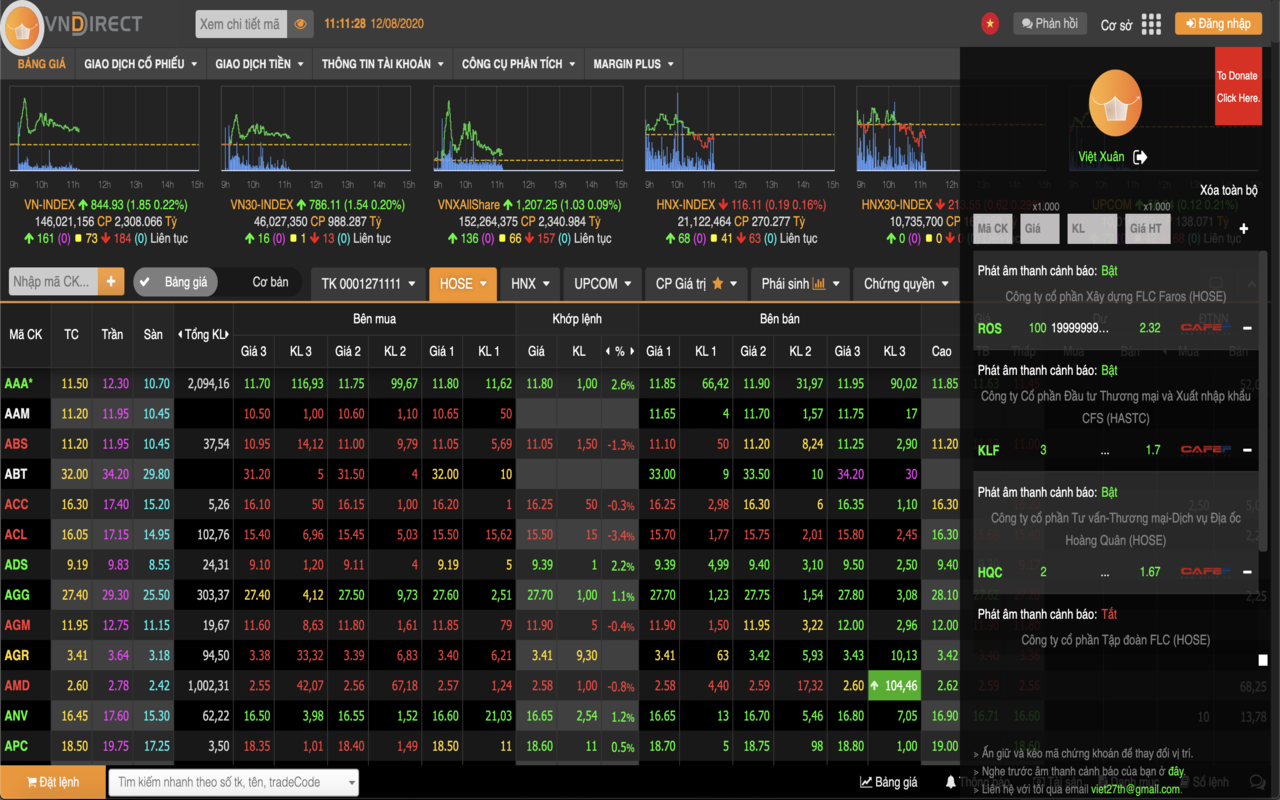
Task: Open the GIAO DỊCH CỔ PHIẾU menu
Action: (140, 64)
